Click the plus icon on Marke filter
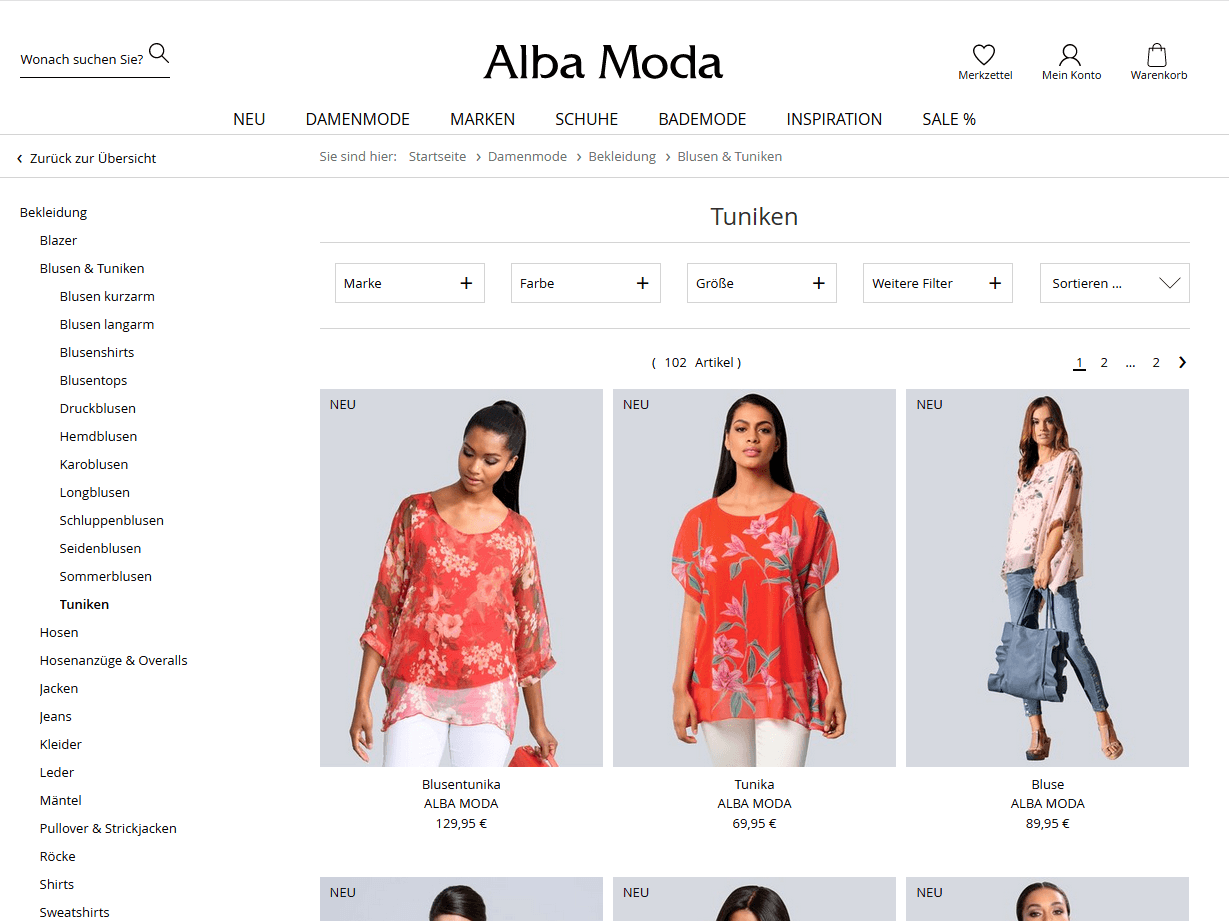1229x921 pixels. point(466,283)
